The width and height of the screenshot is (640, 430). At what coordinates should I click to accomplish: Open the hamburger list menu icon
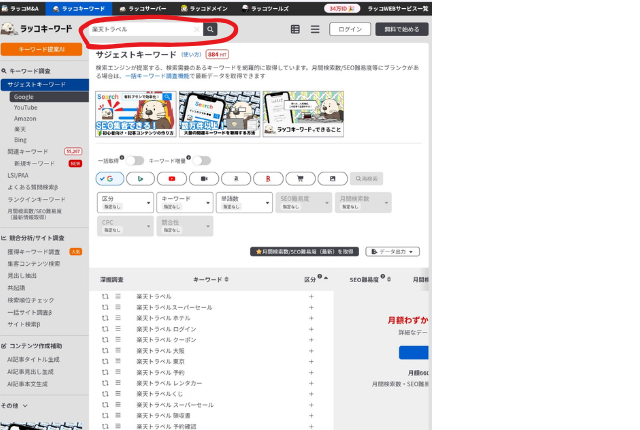click(x=315, y=30)
